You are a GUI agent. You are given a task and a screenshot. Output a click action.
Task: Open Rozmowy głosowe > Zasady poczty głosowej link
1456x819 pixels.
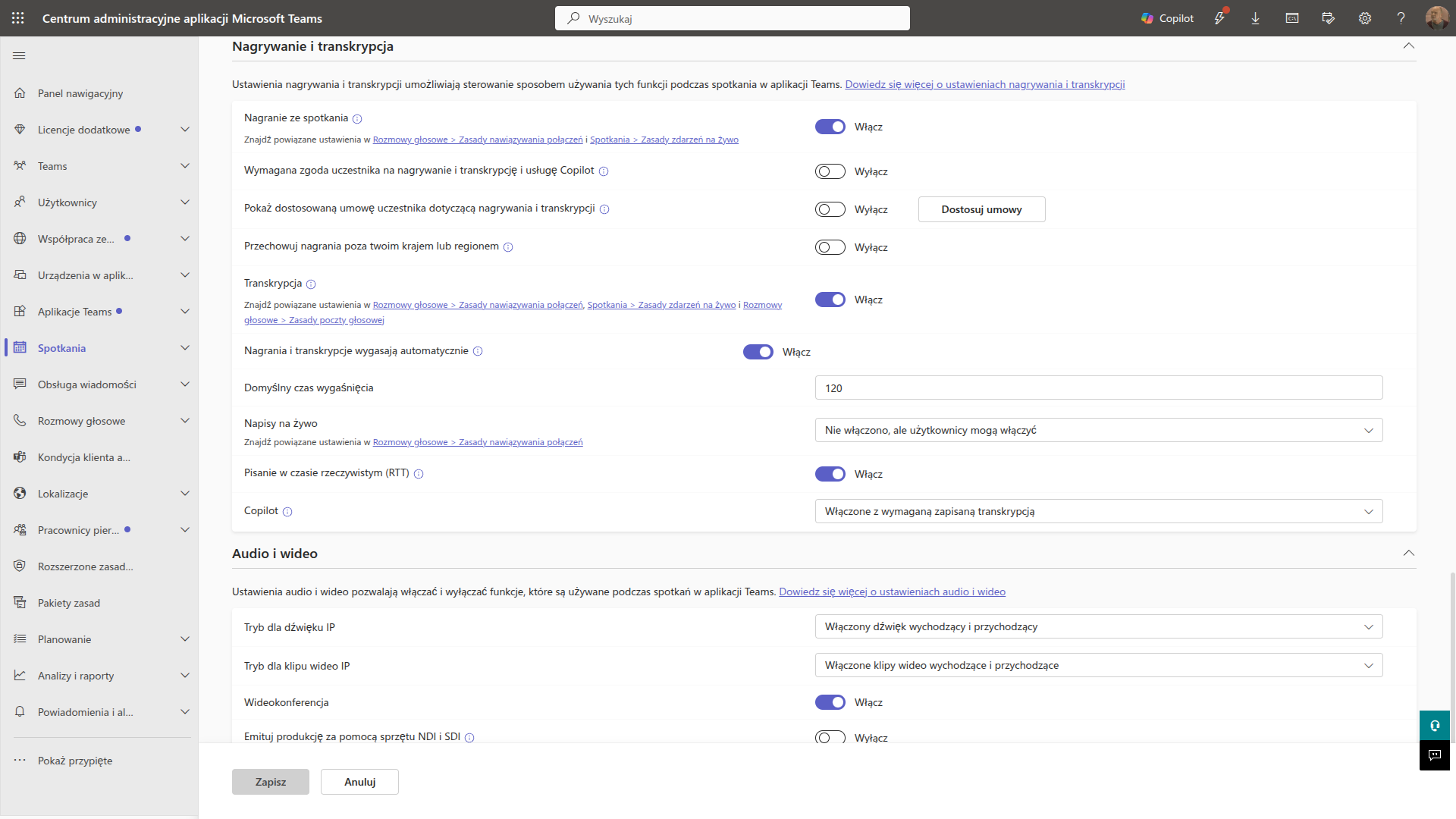pyautogui.click(x=314, y=320)
